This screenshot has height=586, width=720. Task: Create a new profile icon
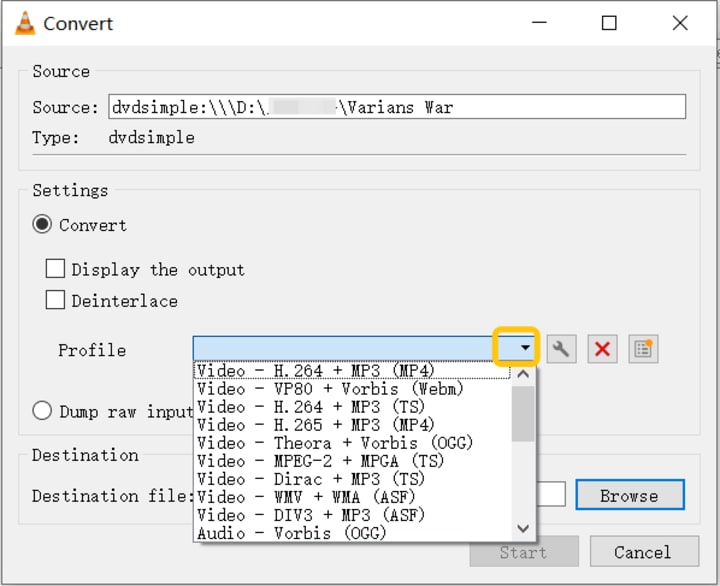coord(643,349)
